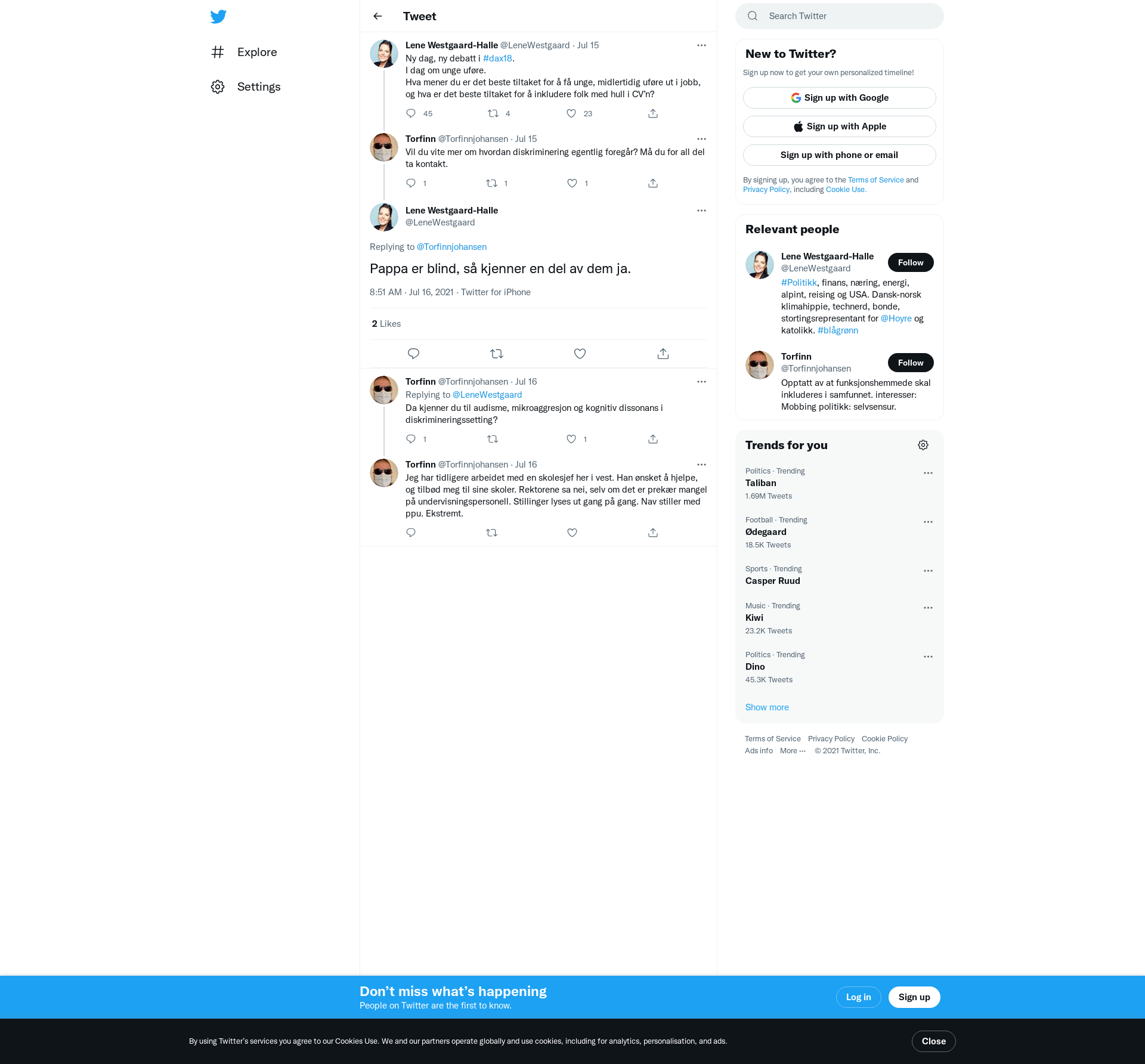Screen dimensions: 1145x1064
Task: Close the cookie notice
Action: point(933,1041)
